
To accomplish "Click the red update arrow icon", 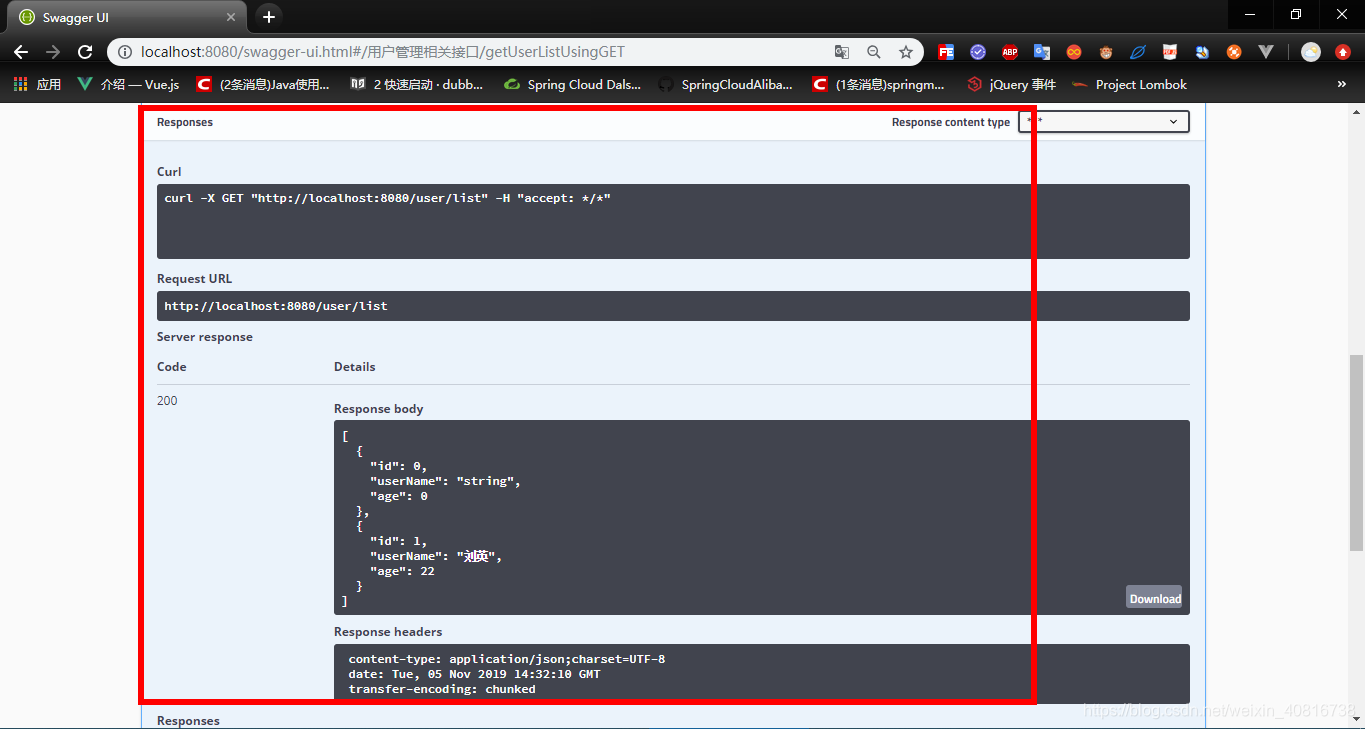I will 1343,52.
